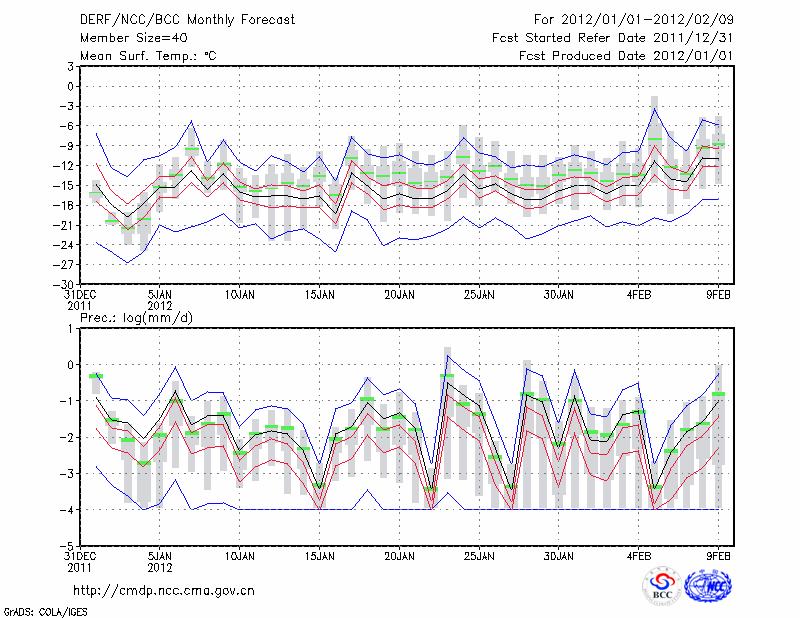Click the BCC logo icon

coord(662,587)
